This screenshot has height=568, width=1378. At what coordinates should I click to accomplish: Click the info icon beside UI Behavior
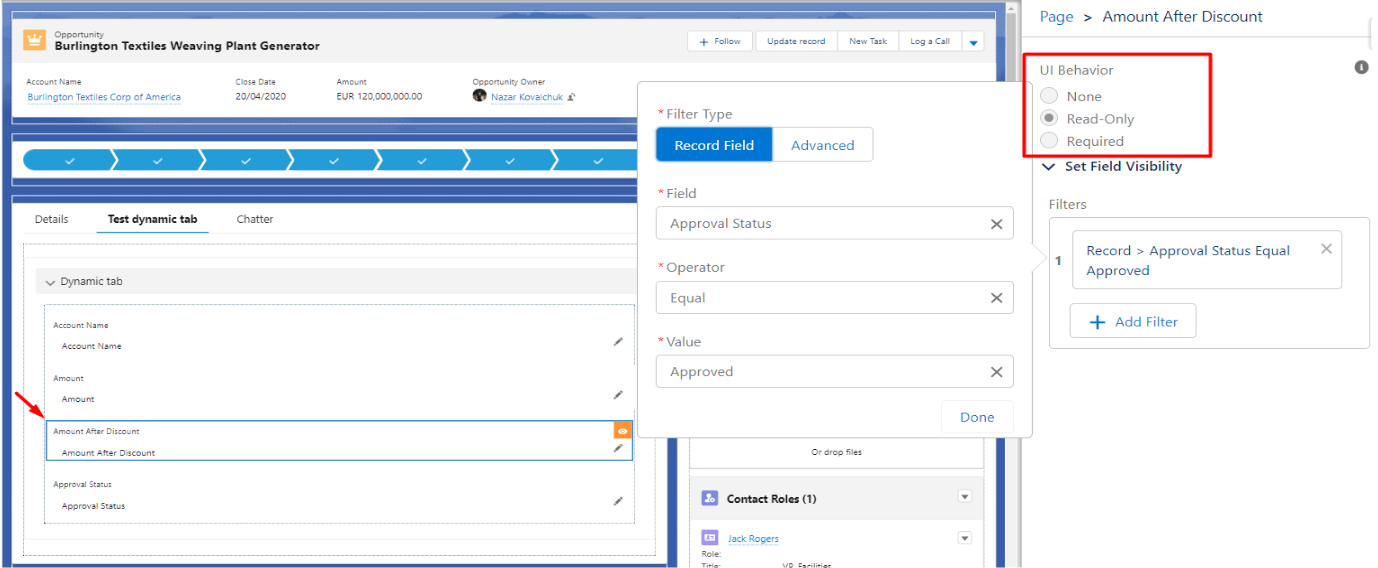[x=1361, y=67]
